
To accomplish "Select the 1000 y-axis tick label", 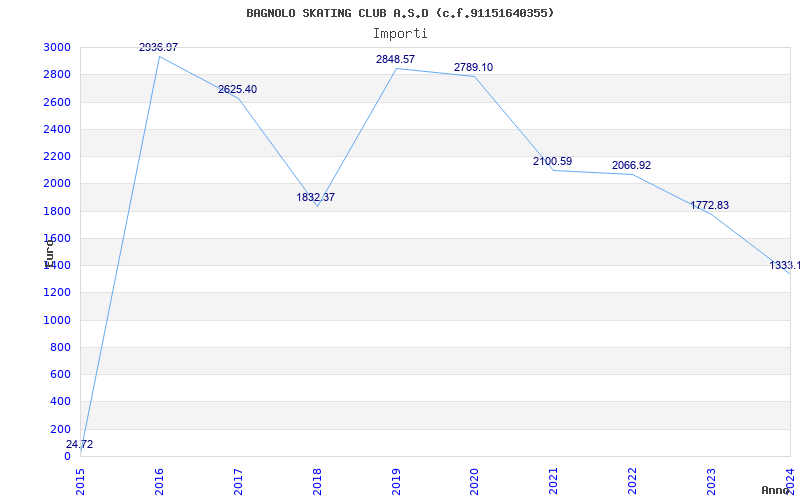I will (x=57, y=320).
